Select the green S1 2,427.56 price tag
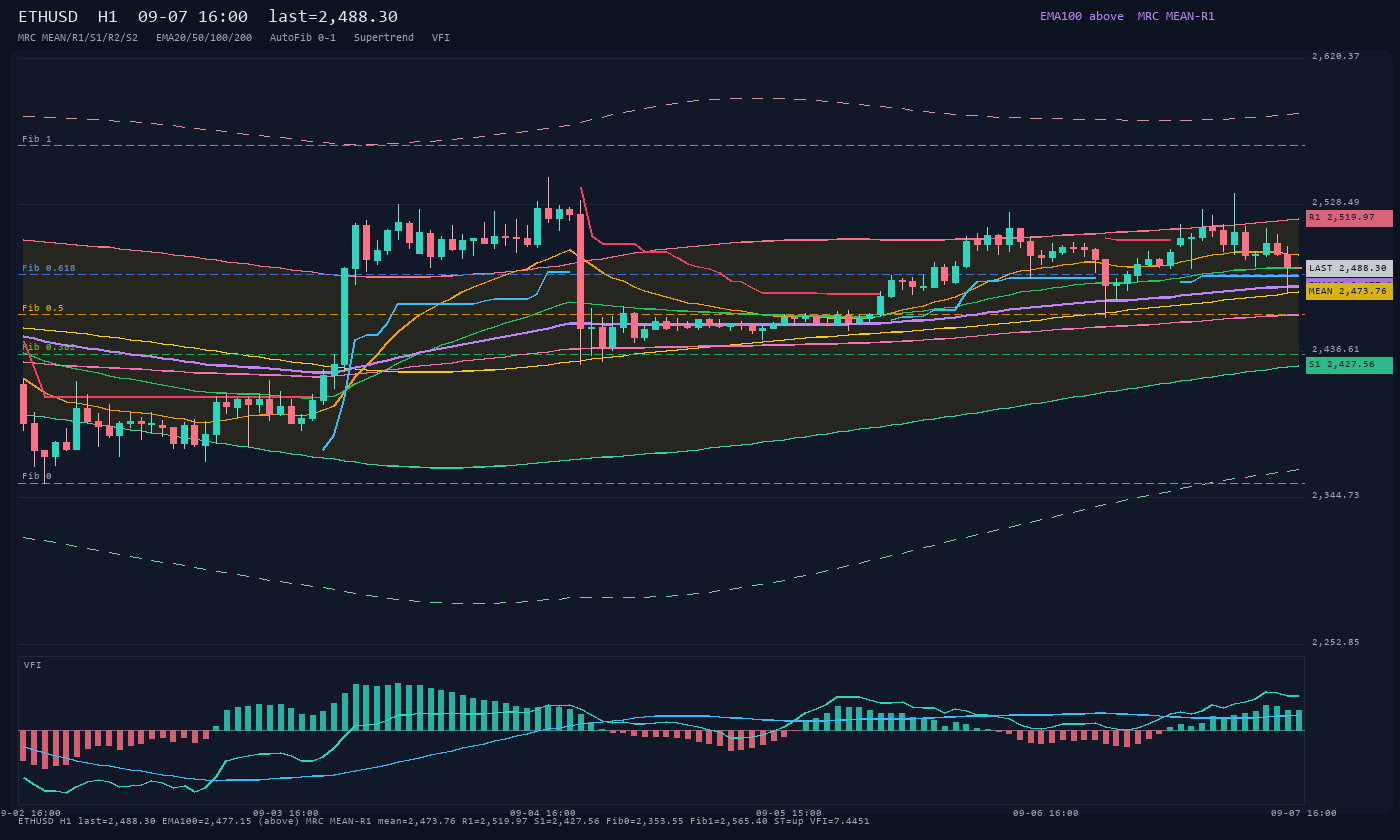1400x840 pixels. coord(1349,365)
